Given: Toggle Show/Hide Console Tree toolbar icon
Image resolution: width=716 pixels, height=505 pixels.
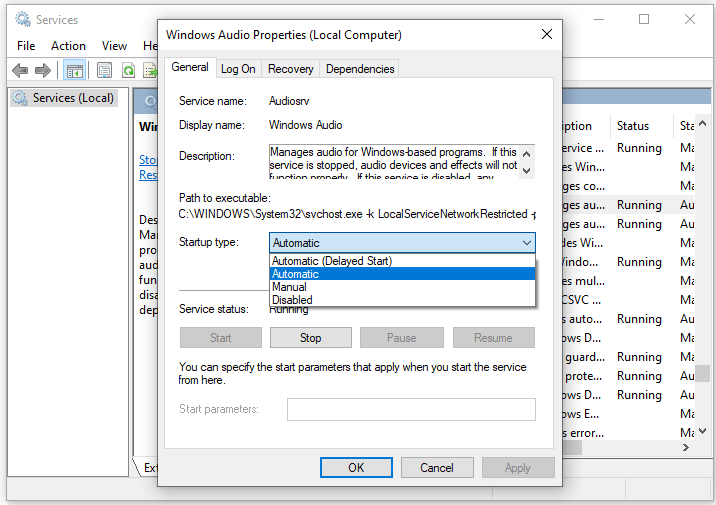Looking at the screenshot, I should point(74,71).
